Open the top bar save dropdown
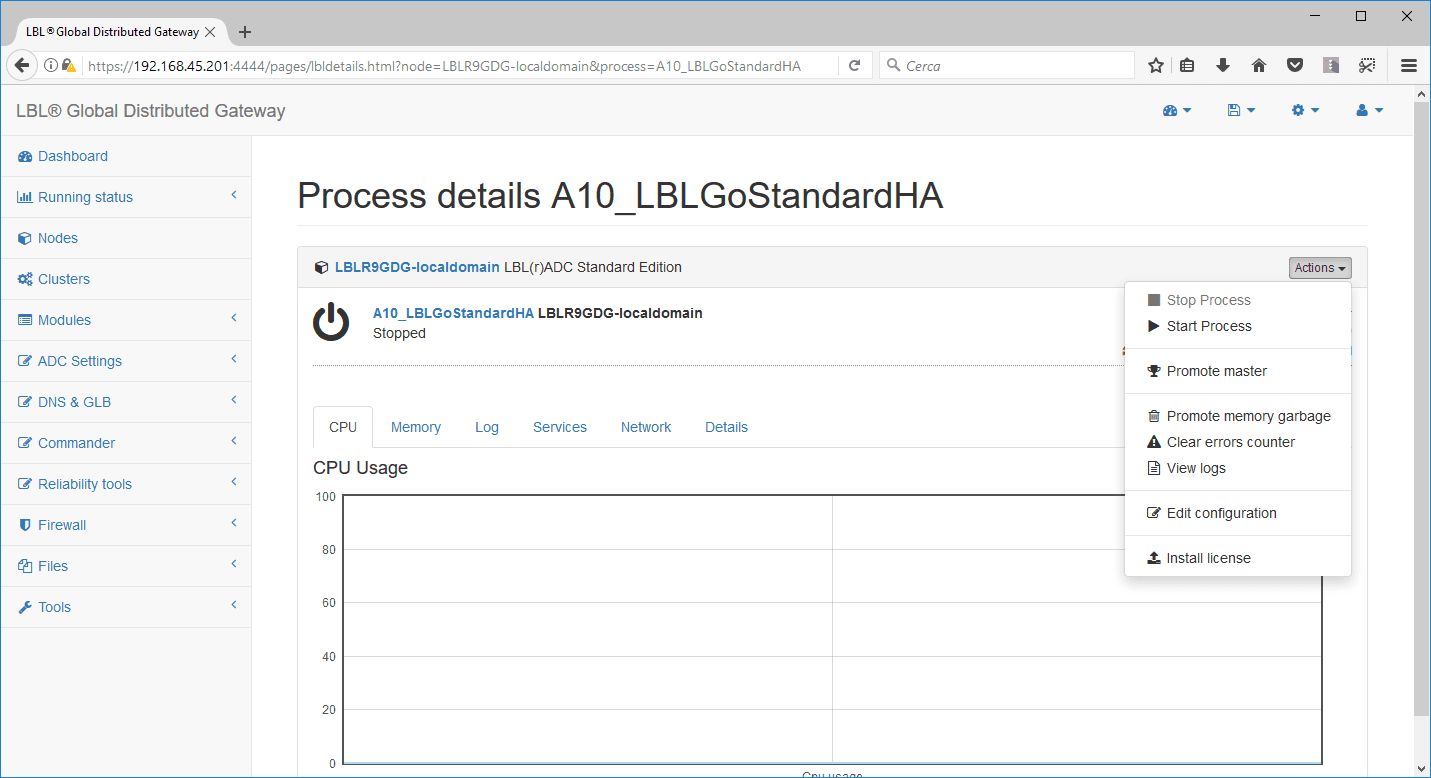 [x=1241, y=111]
